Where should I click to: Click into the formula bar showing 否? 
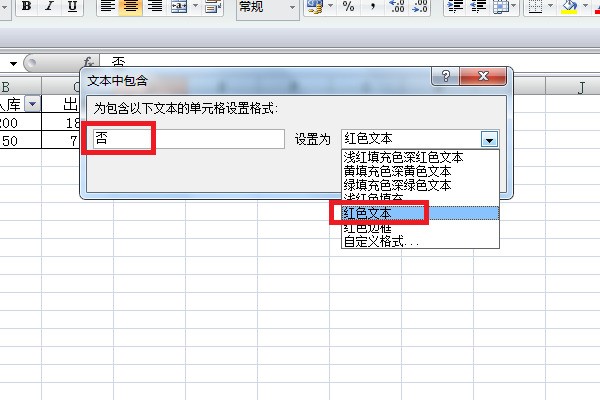point(349,62)
